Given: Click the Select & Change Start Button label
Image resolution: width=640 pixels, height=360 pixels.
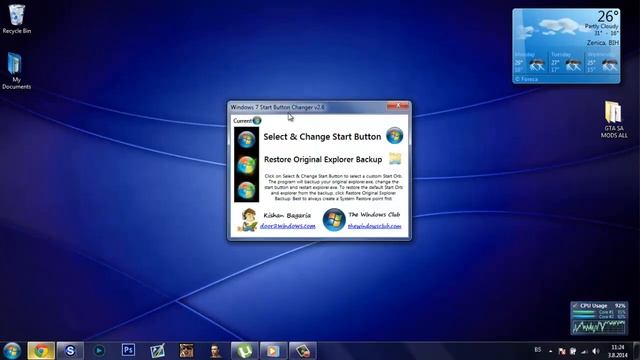Looking at the screenshot, I should (x=322, y=137).
